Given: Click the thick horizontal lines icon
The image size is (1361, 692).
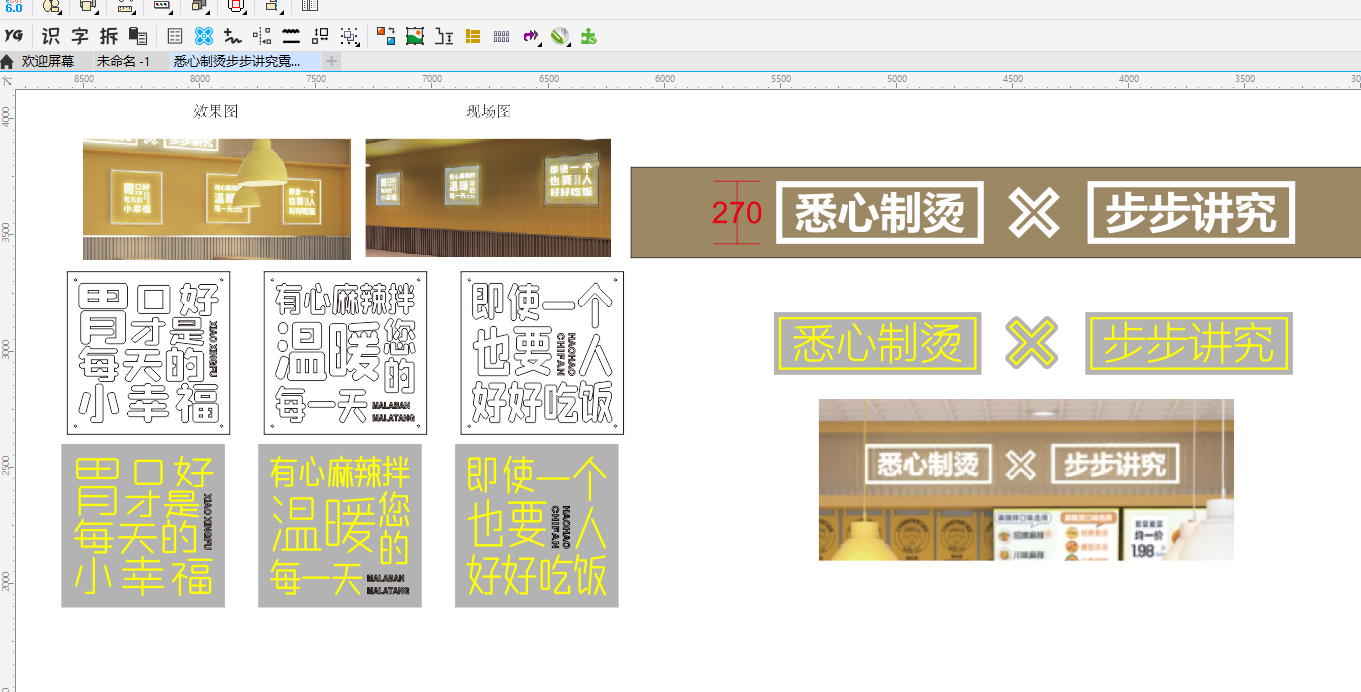Looking at the screenshot, I should click(291, 36).
